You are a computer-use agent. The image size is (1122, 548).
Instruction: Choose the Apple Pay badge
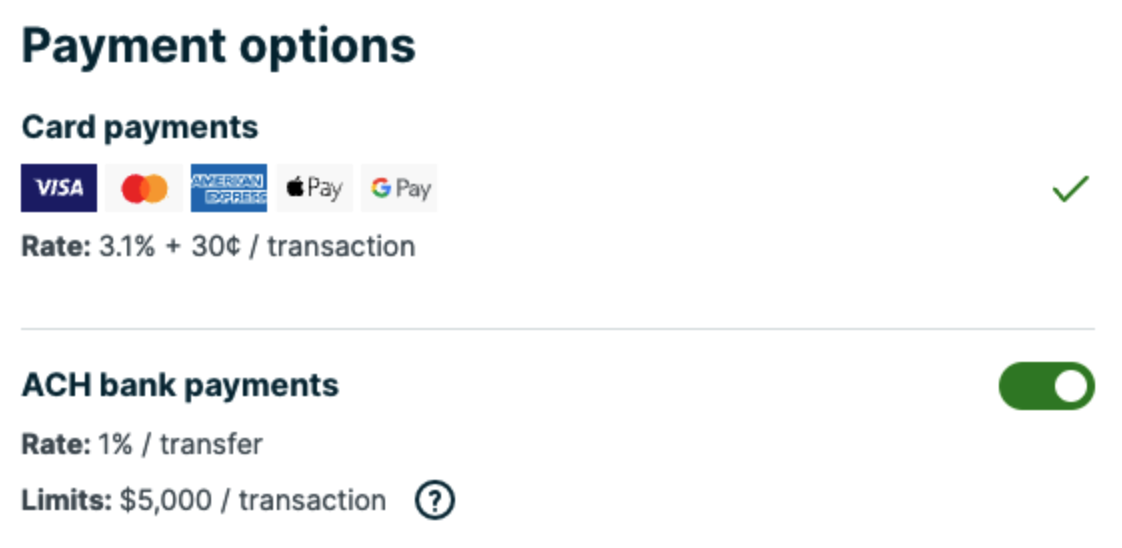(x=315, y=188)
